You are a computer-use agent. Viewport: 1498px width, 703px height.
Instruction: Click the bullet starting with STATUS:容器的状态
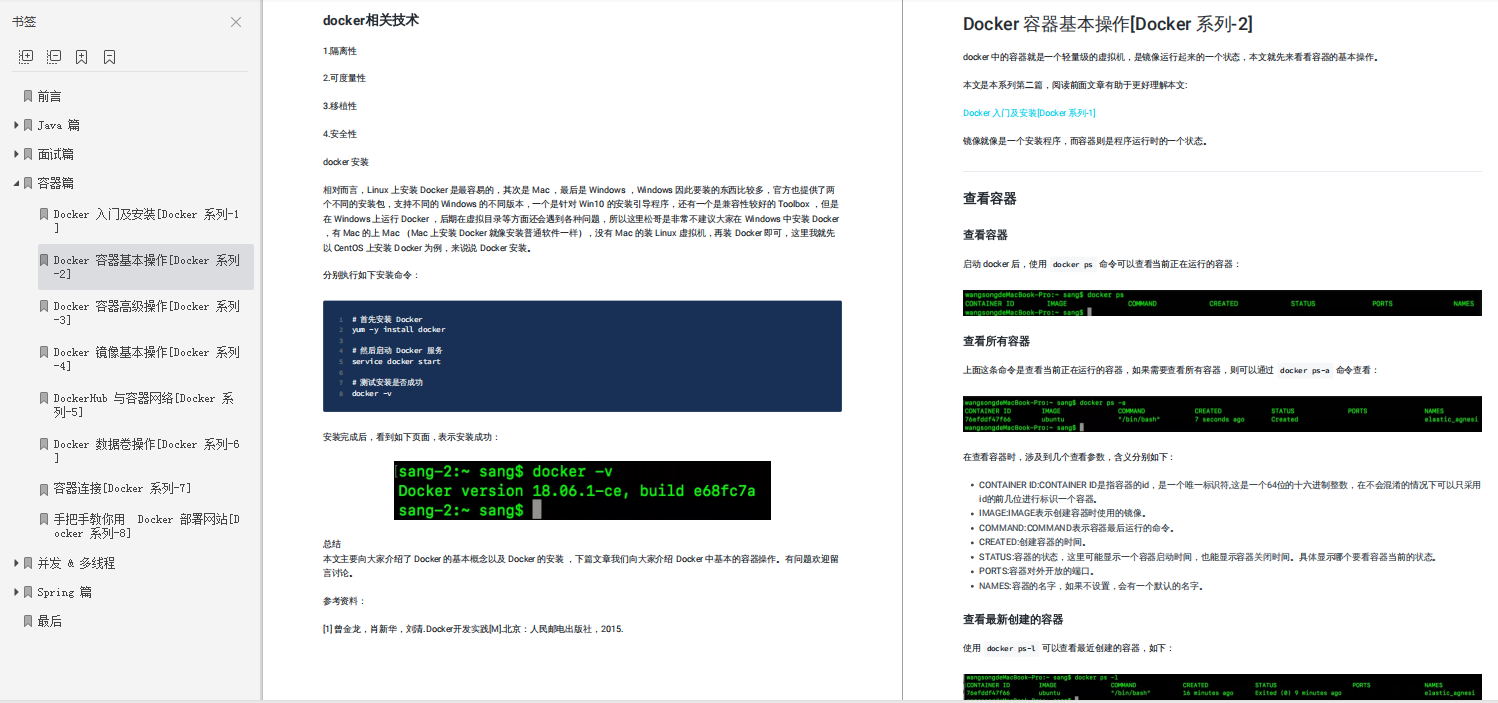pyautogui.click(x=1207, y=557)
